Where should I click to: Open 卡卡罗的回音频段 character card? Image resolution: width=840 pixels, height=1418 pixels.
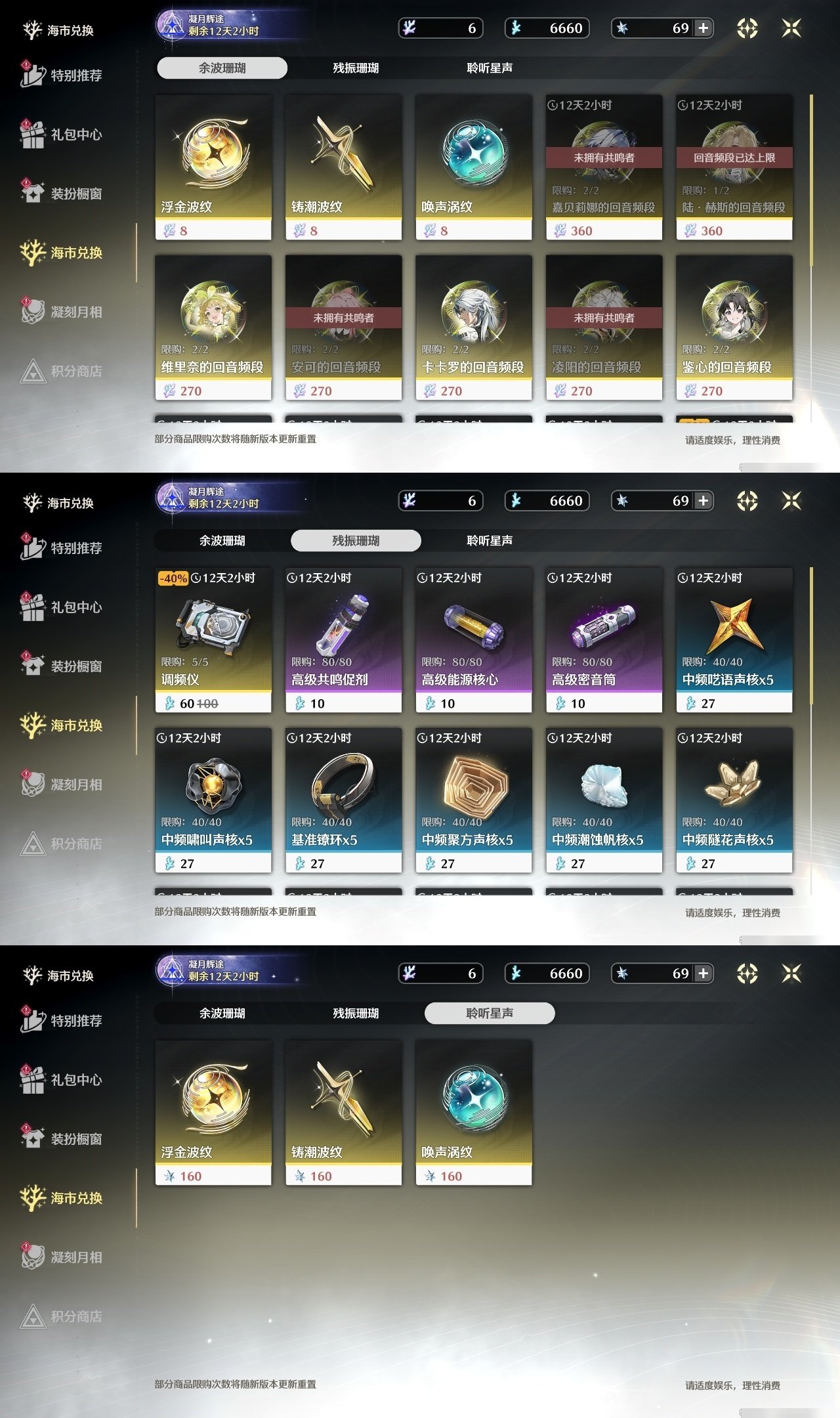click(474, 328)
